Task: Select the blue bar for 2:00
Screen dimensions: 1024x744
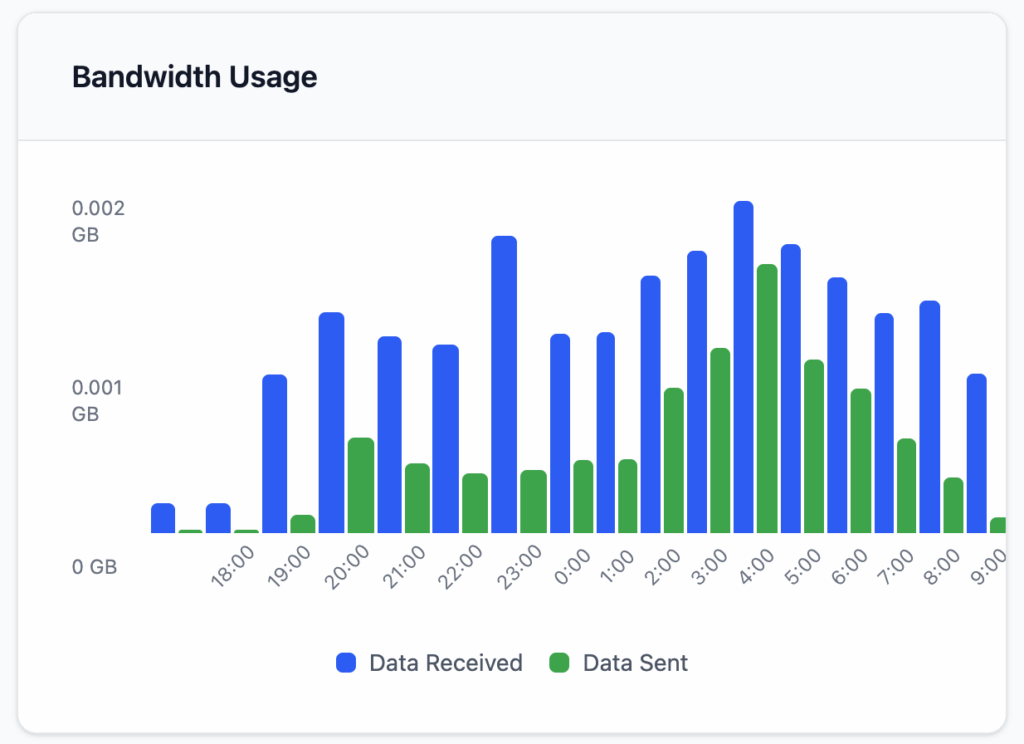Action: [650, 404]
